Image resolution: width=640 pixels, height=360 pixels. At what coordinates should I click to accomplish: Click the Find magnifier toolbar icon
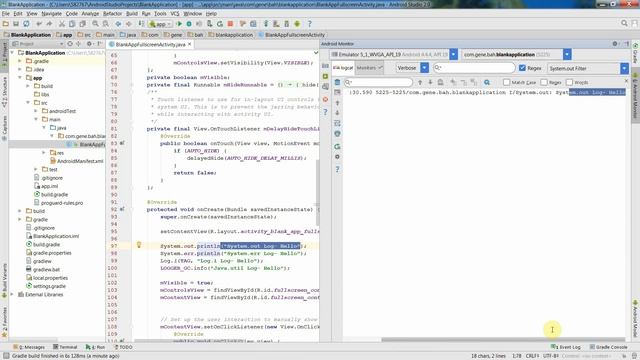[x=95, y=24]
